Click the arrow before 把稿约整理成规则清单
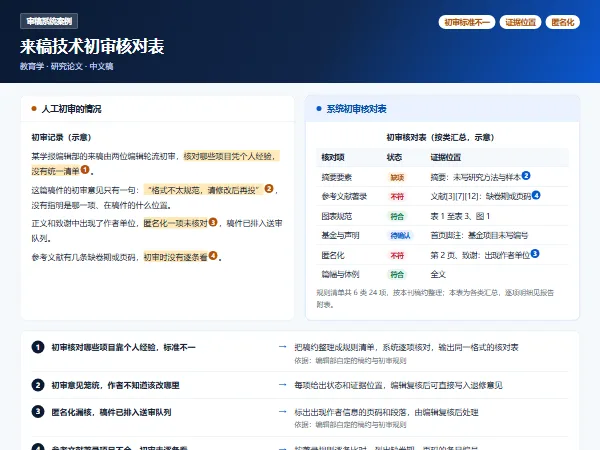This screenshot has width=600, height=450. pos(282,347)
